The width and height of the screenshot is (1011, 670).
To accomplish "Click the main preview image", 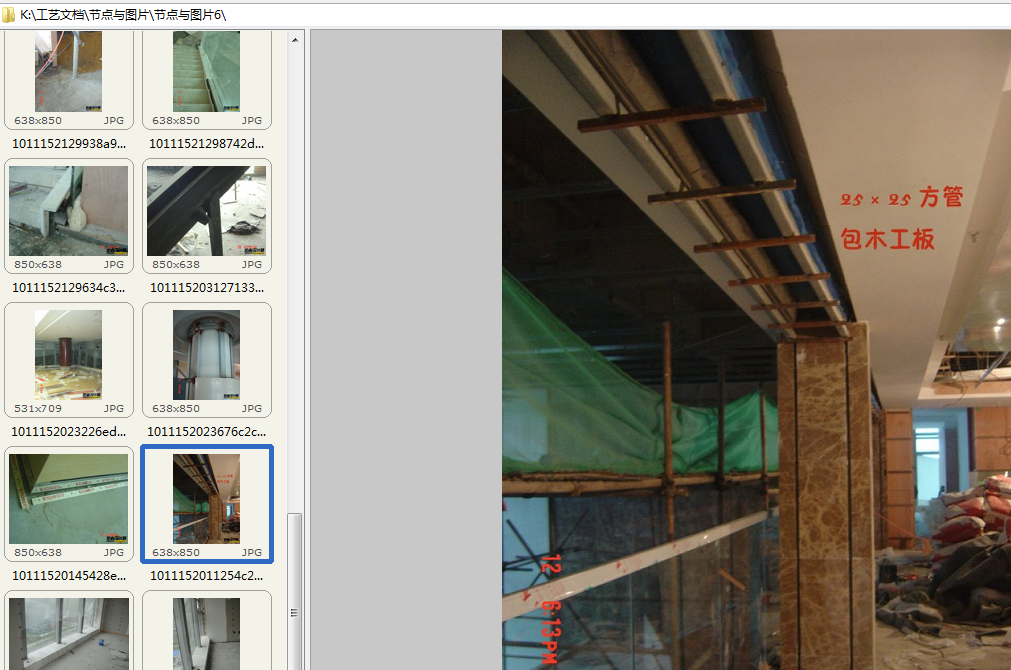I will [756, 350].
